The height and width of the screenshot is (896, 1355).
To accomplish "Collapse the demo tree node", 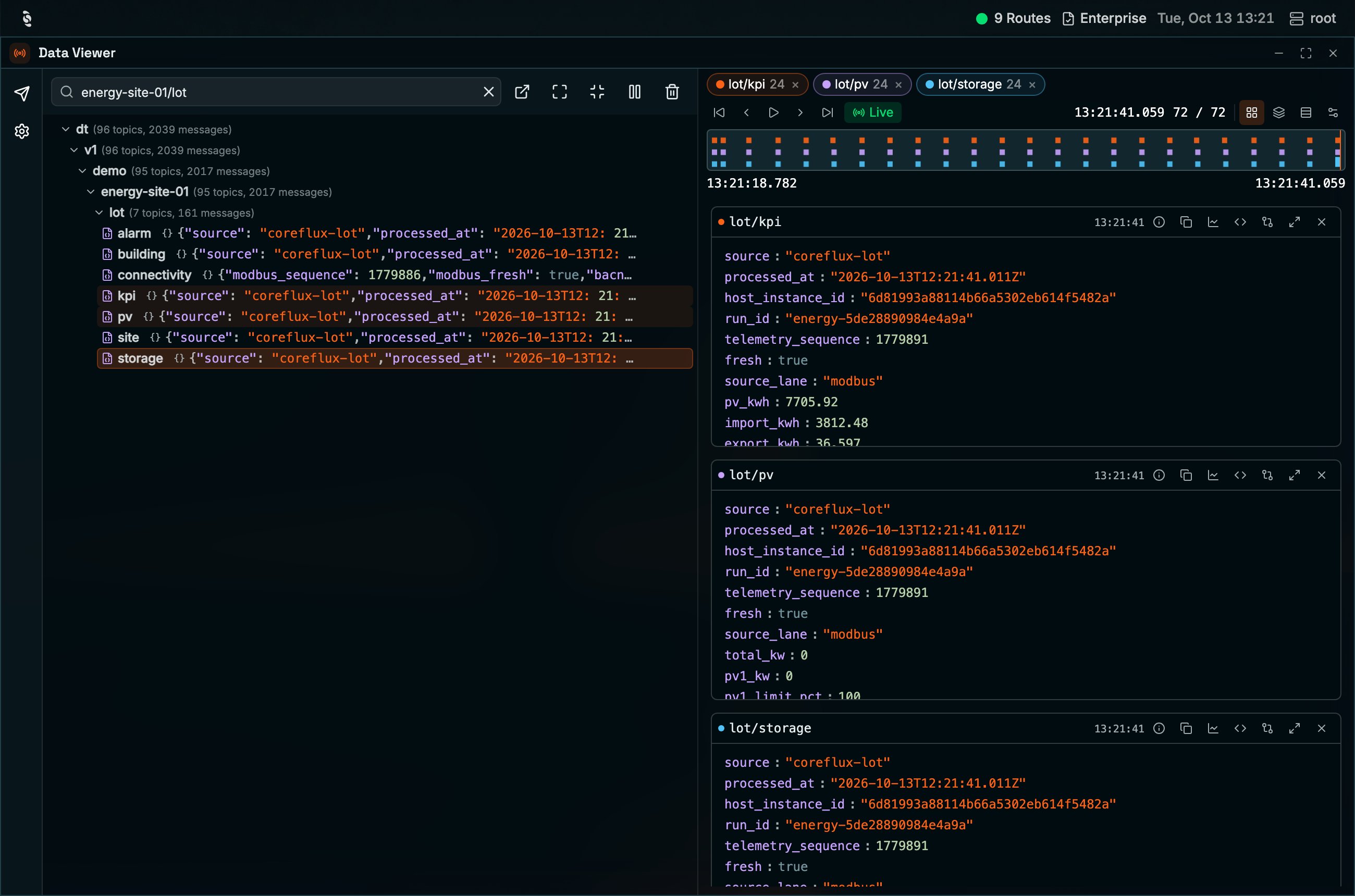I will 82,171.
